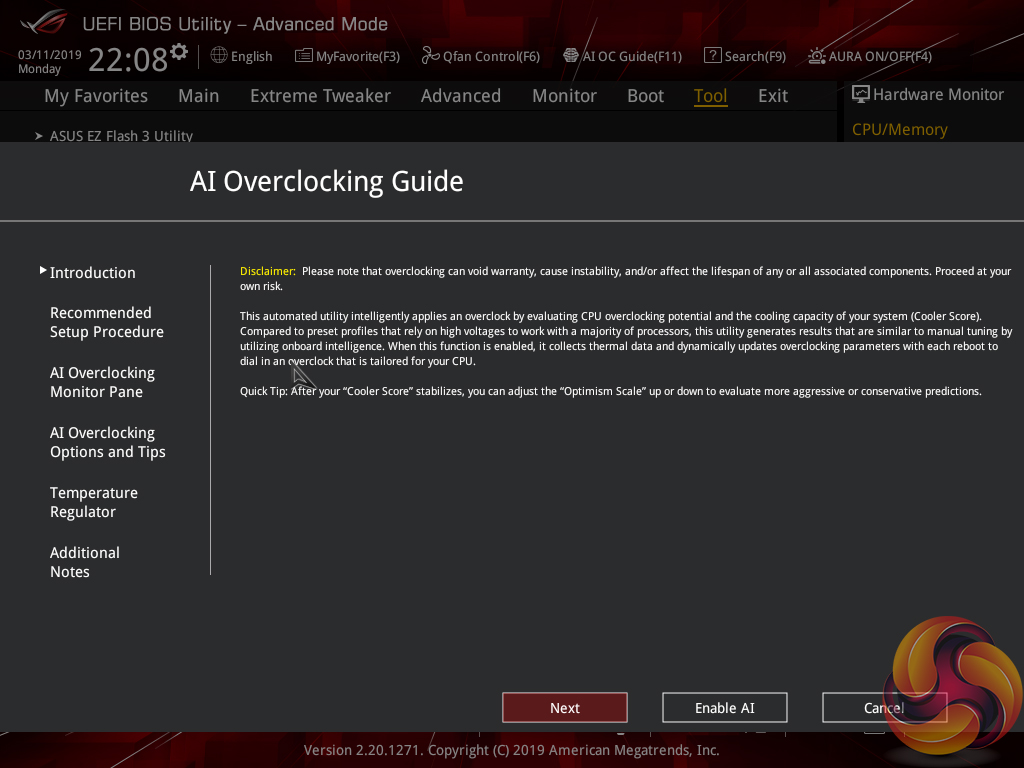Switch to Main tab
Image resolution: width=1024 pixels, height=768 pixels.
tap(199, 96)
